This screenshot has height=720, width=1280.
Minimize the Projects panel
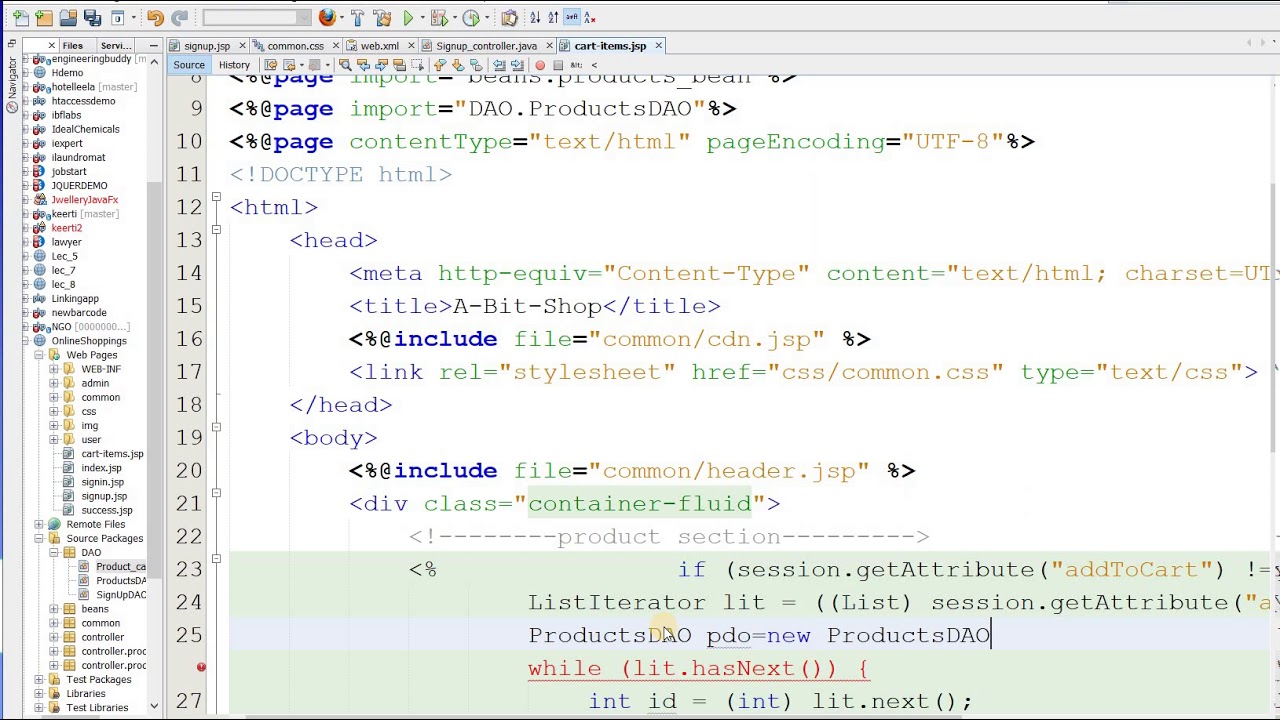pos(153,46)
